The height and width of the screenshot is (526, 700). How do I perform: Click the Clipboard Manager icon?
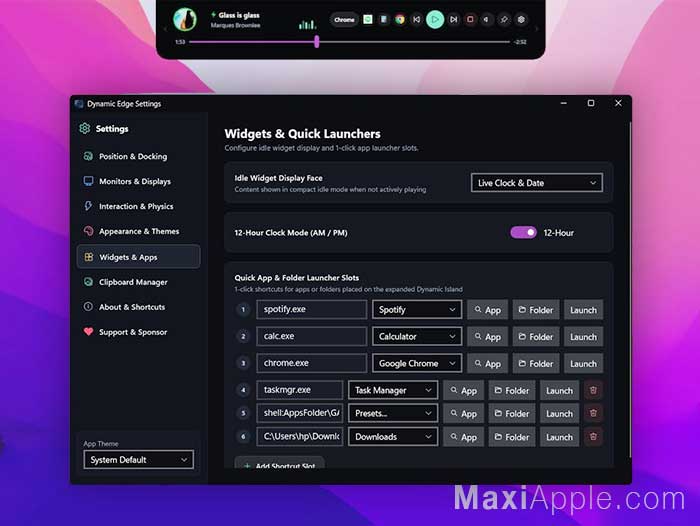pyautogui.click(x=88, y=282)
